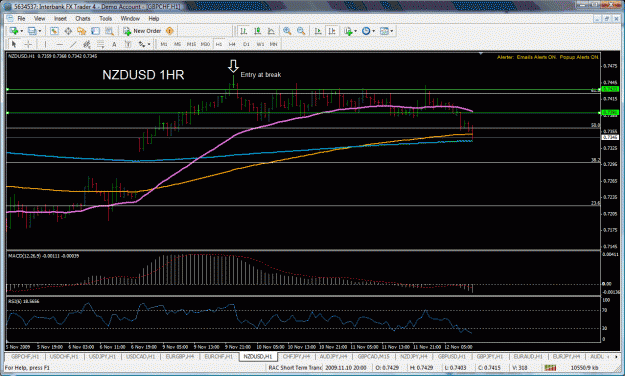Click the Zoom In magnifier
The height and width of the screenshot is (376, 625).
click(287, 31)
